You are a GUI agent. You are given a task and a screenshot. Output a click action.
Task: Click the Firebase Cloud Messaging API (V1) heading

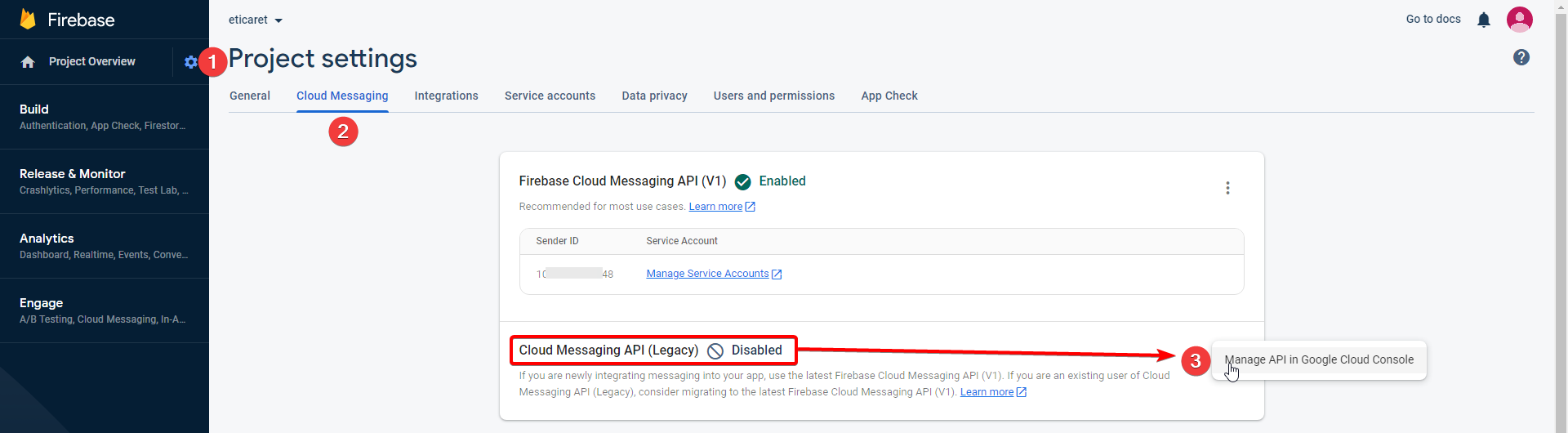pyautogui.click(x=623, y=181)
